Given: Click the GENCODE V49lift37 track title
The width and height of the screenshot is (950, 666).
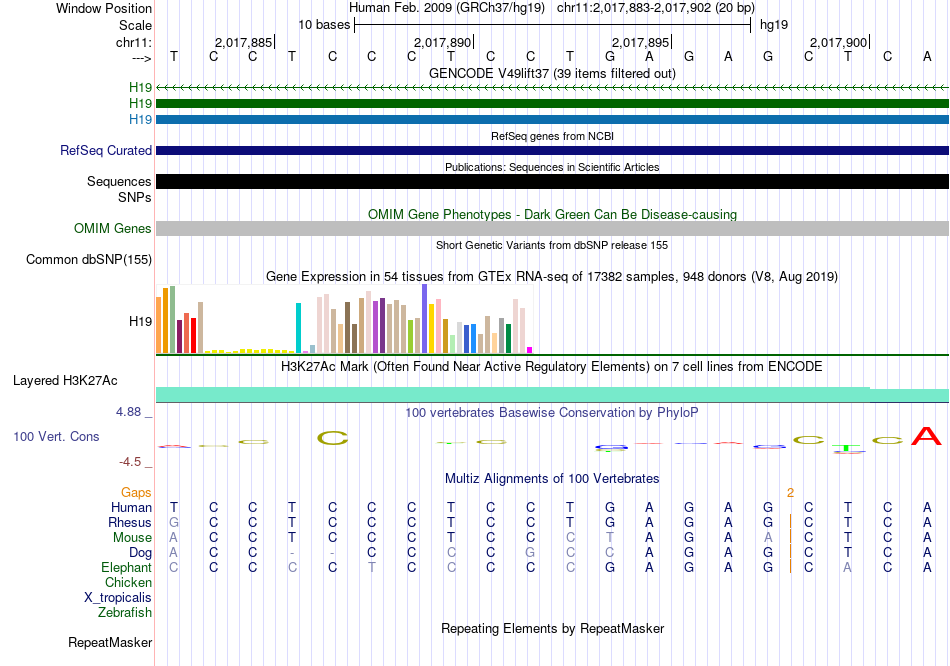Looking at the screenshot, I should click(552, 73).
